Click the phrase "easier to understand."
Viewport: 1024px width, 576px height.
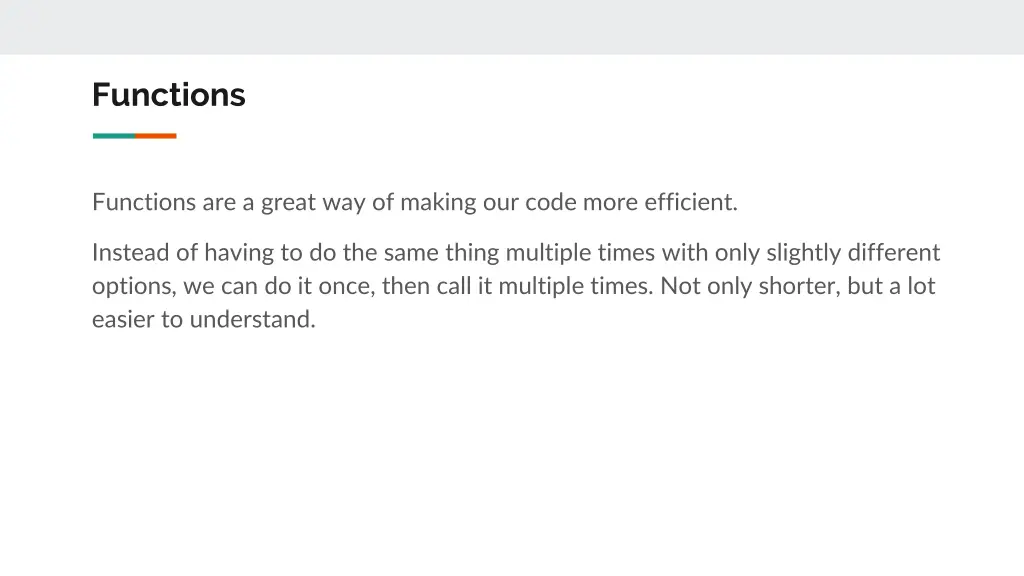[204, 319]
